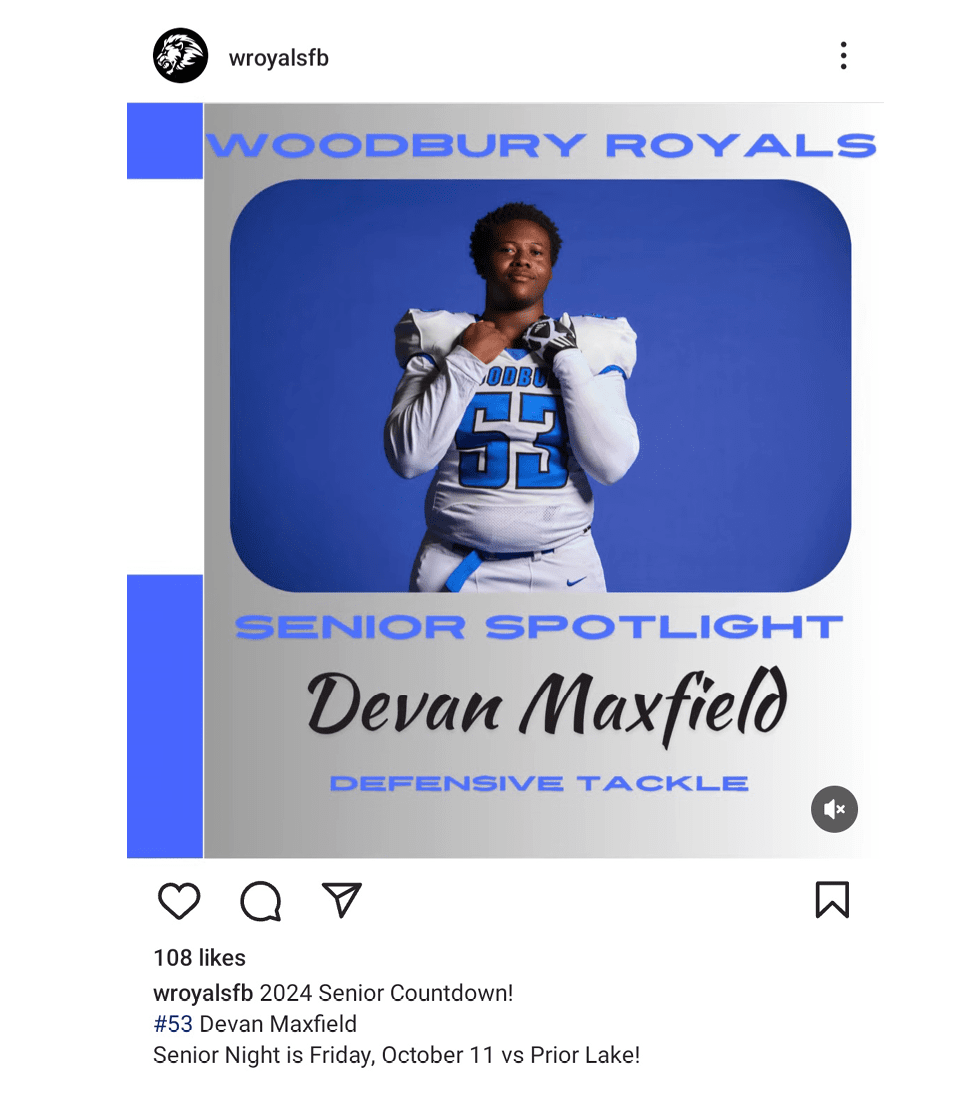This screenshot has height=1115, width=980.
Task: Click the Senior Night caption line
Action: pos(397,1055)
